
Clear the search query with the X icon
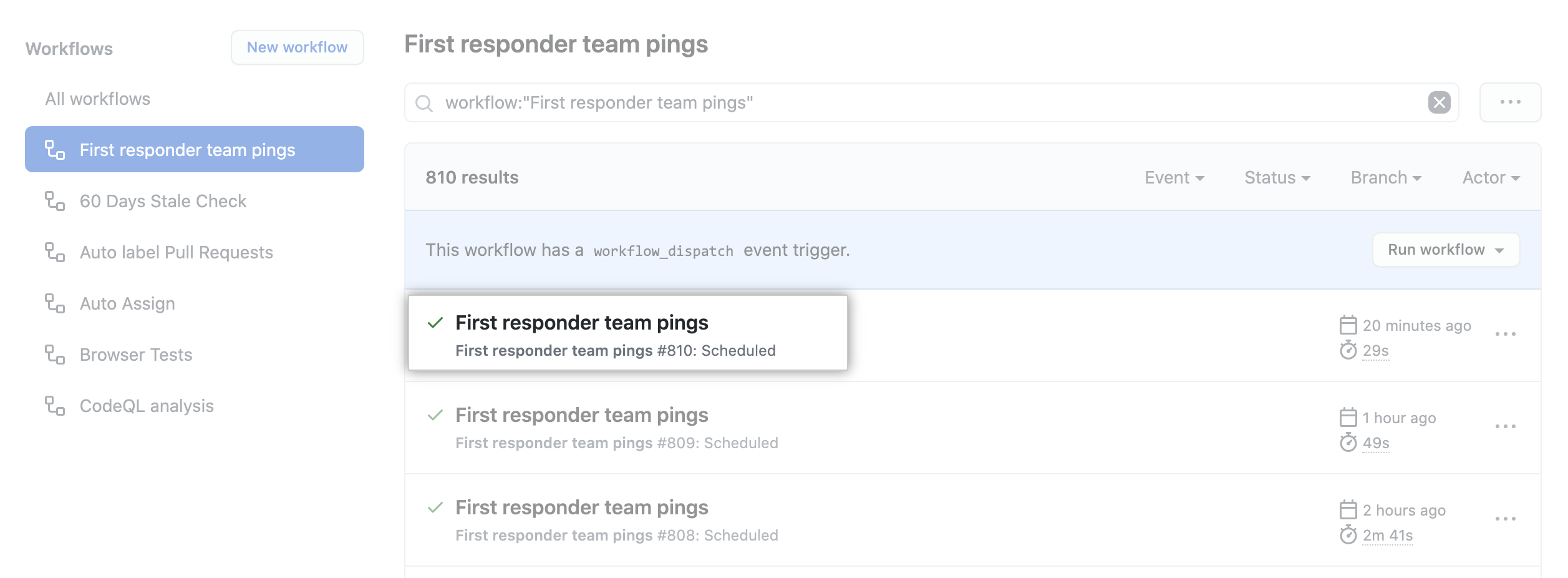tap(1440, 102)
